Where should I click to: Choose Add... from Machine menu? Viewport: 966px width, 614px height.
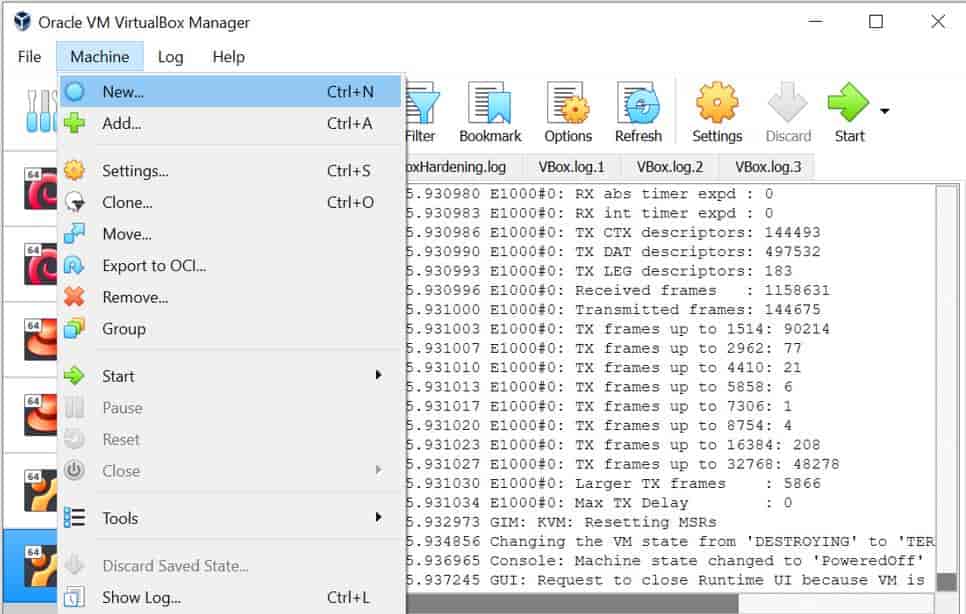click(232, 123)
